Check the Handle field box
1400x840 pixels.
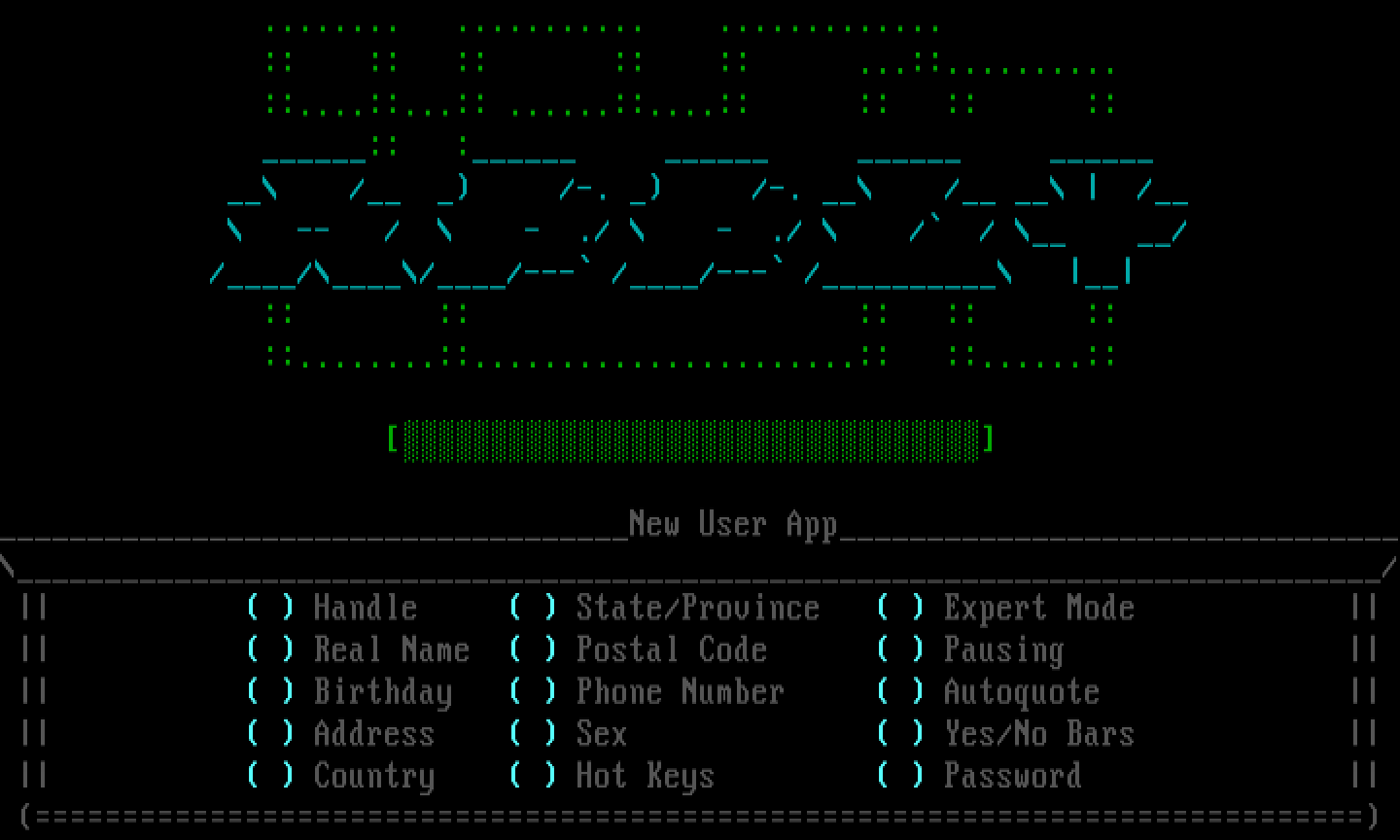tap(270, 608)
